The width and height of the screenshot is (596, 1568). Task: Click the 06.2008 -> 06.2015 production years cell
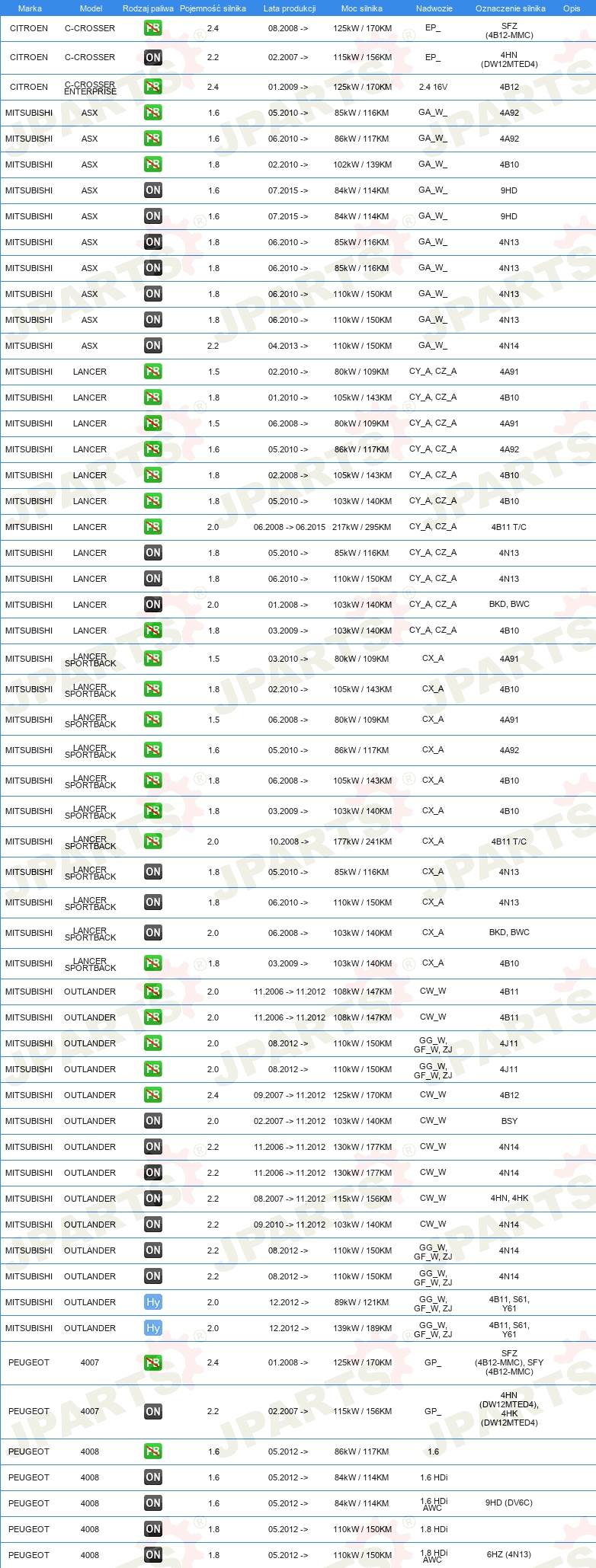tap(290, 527)
